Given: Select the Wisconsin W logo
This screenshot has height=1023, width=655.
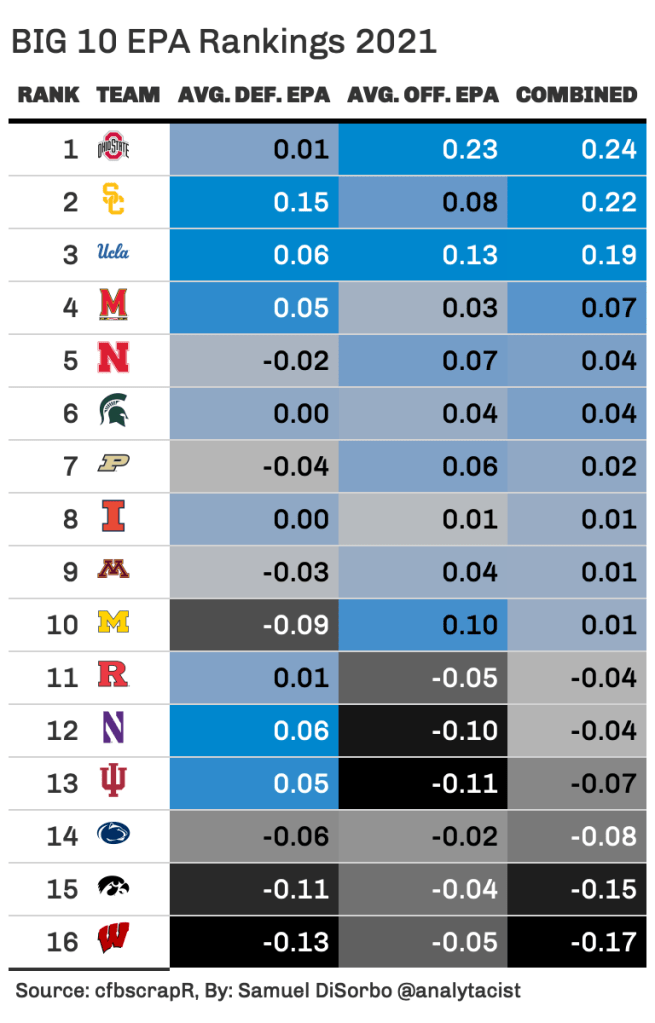Looking at the screenshot, I should [113, 941].
